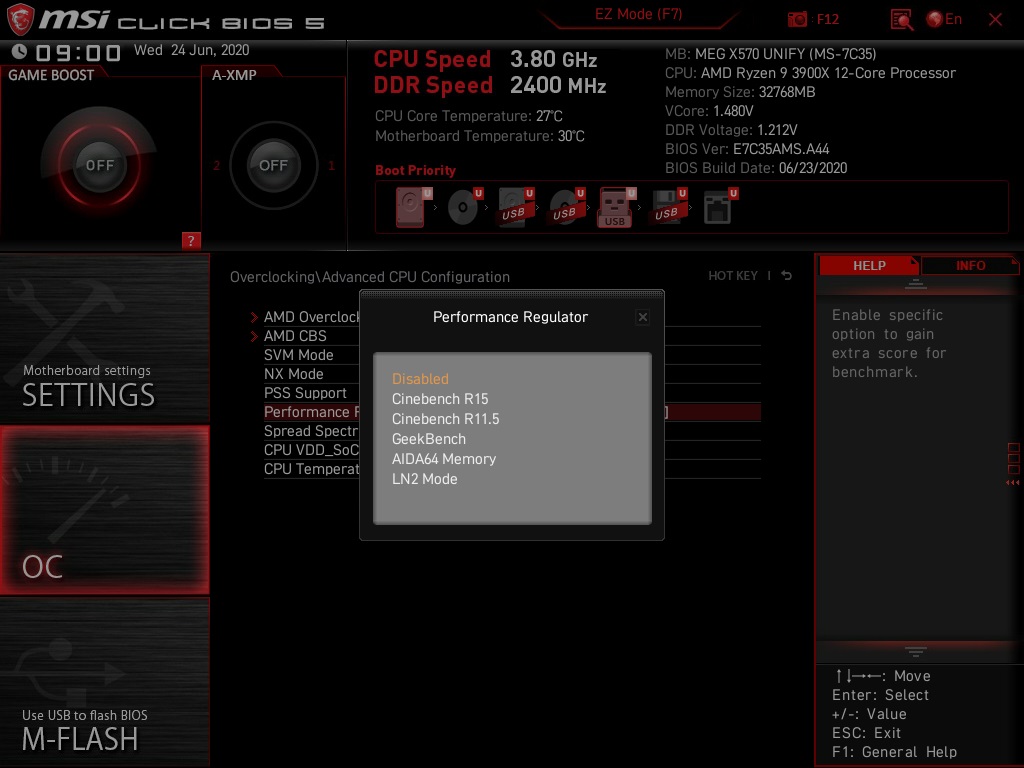Take a screenshot with the F12 camera icon
The image size is (1024, 768).
coord(797,19)
